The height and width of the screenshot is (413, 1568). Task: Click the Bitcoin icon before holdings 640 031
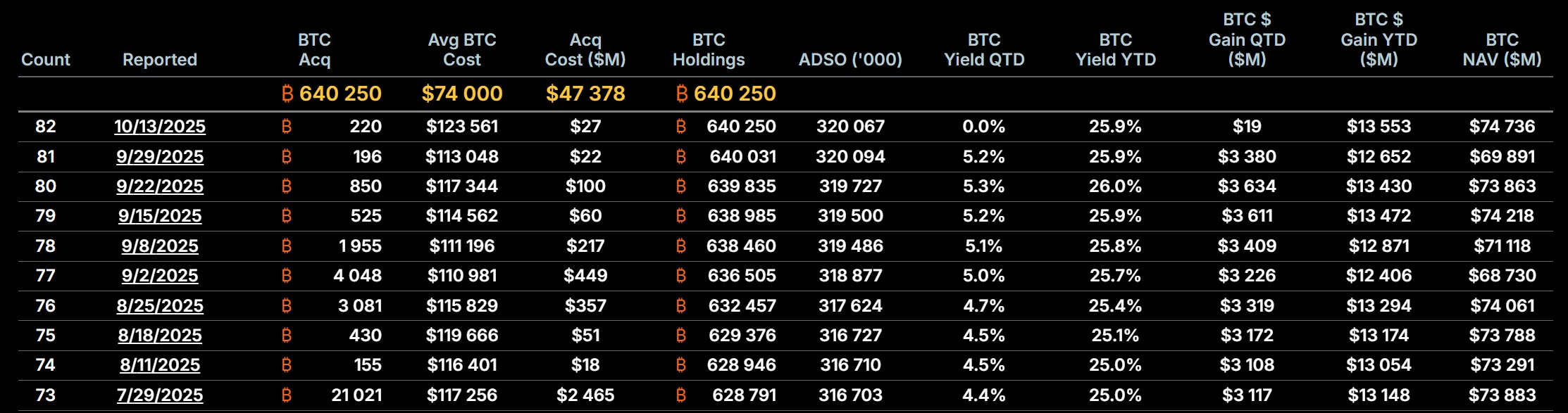pos(680,156)
